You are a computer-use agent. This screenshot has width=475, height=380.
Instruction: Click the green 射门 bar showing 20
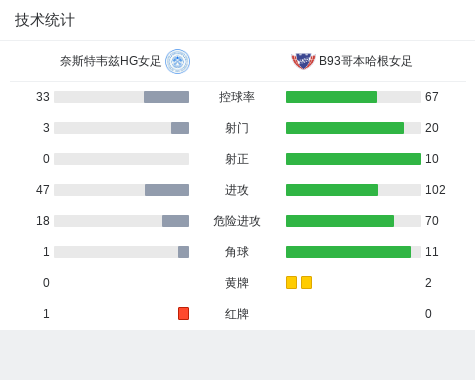(345, 128)
